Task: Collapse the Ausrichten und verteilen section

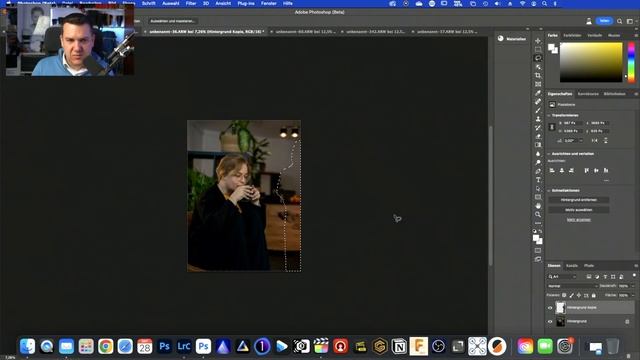Action: click(x=549, y=154)
